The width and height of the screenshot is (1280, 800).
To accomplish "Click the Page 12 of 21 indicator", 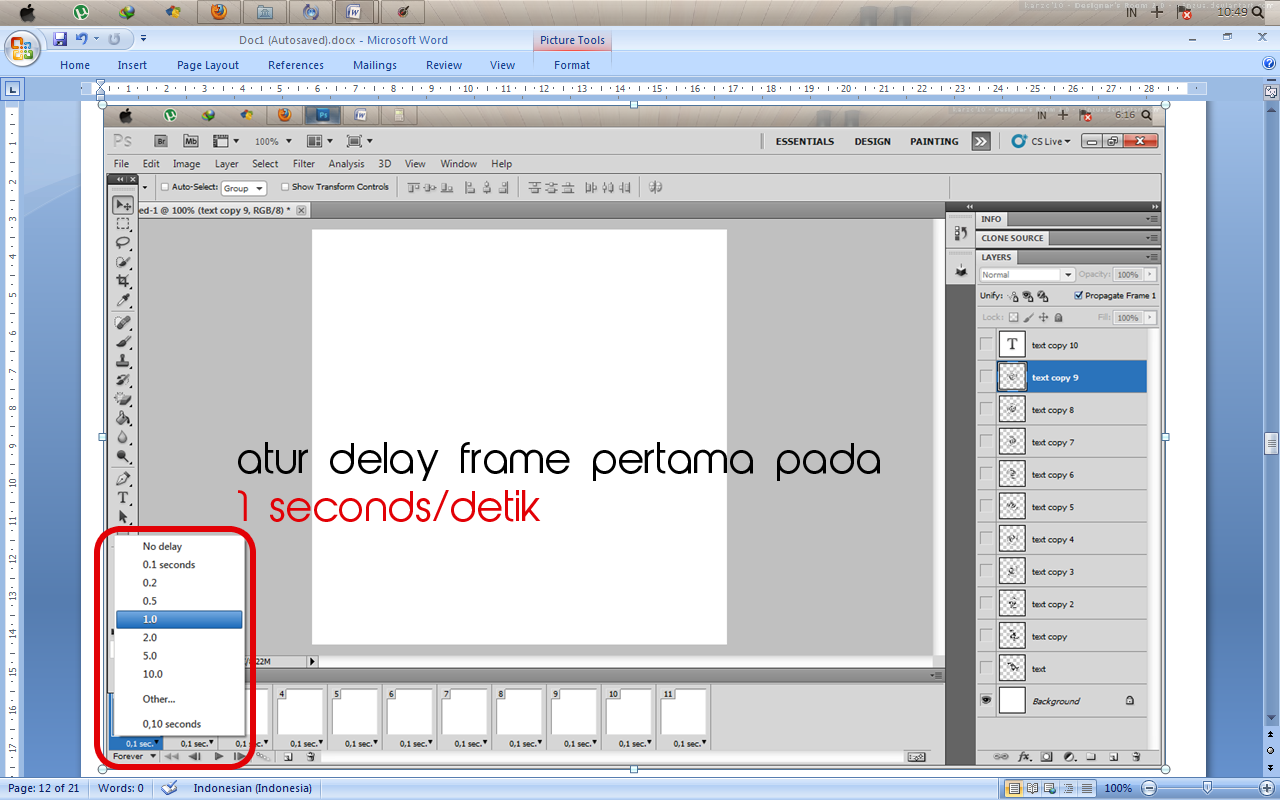I will tap(44, 788).
